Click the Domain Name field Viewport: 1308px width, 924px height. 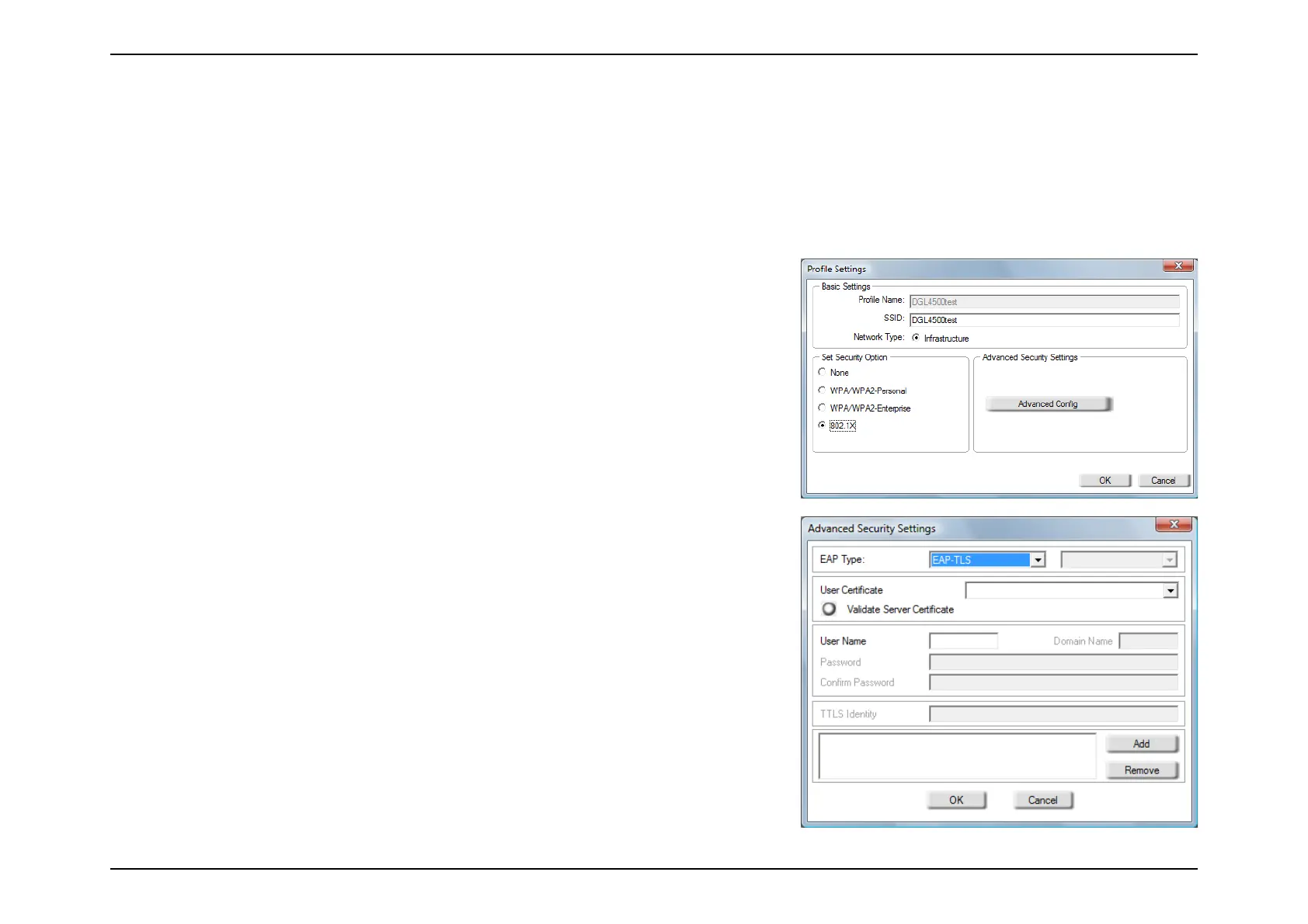tap(1149, 641)
